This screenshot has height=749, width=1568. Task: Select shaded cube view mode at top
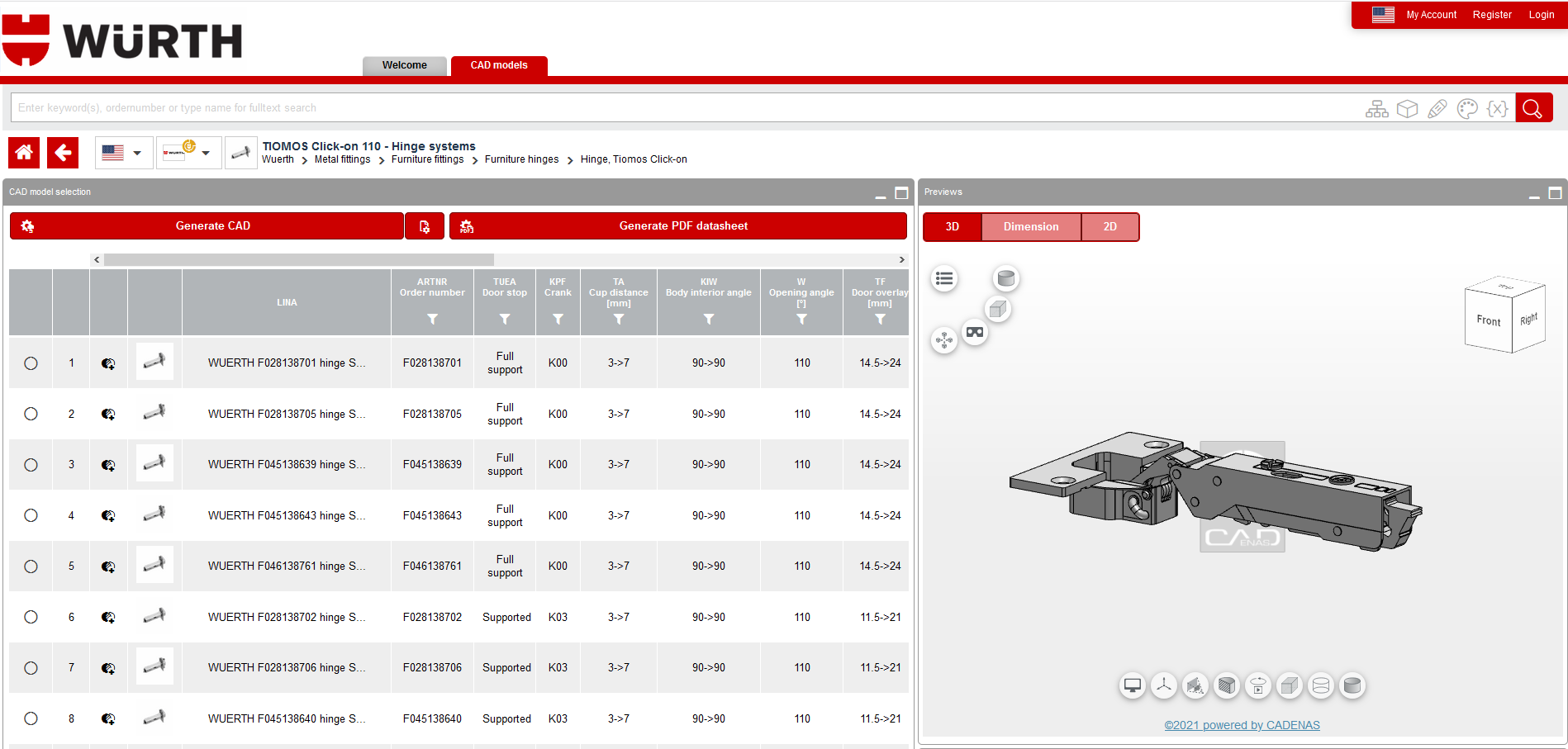coord(998,310)
